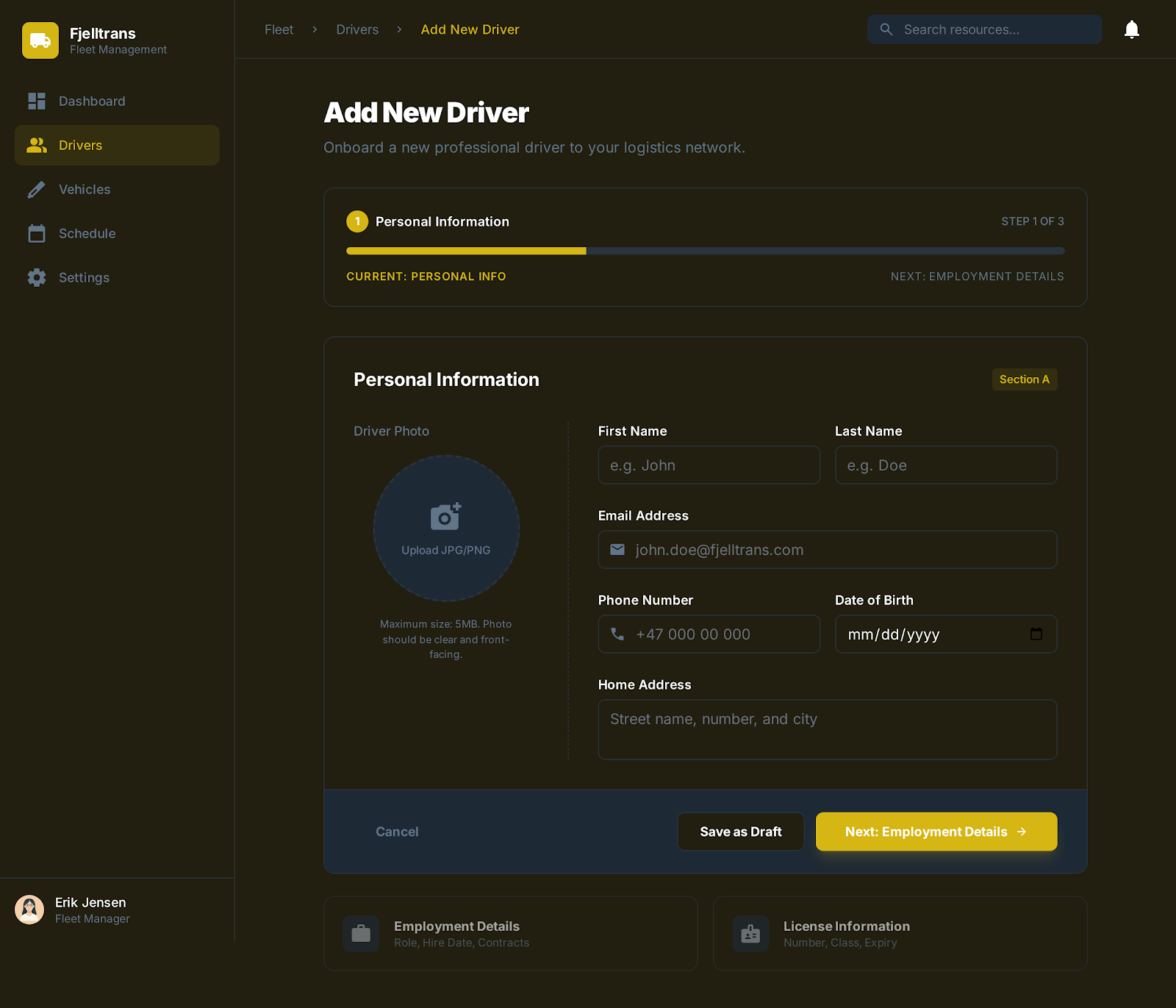Go to Fleet via the breadcrumb
Viewport: 1176px width, 1008px height.
(279, 29)
